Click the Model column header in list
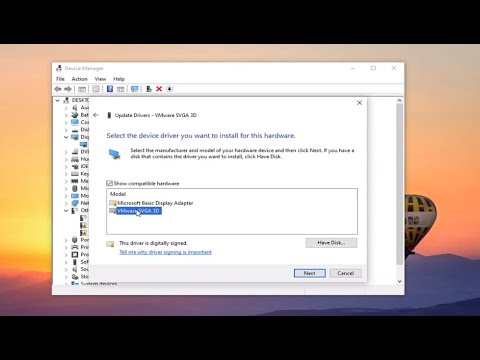 point(118,194)
